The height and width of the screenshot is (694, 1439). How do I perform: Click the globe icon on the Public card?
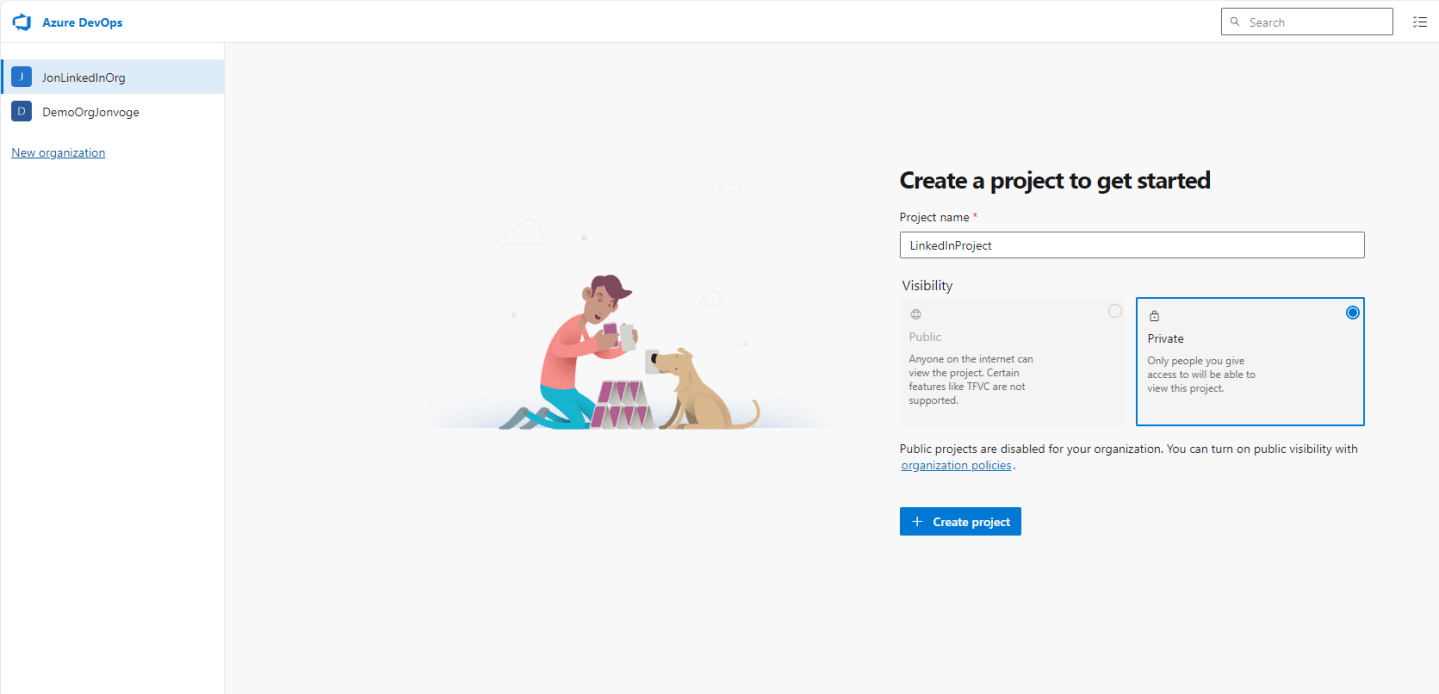915,313
